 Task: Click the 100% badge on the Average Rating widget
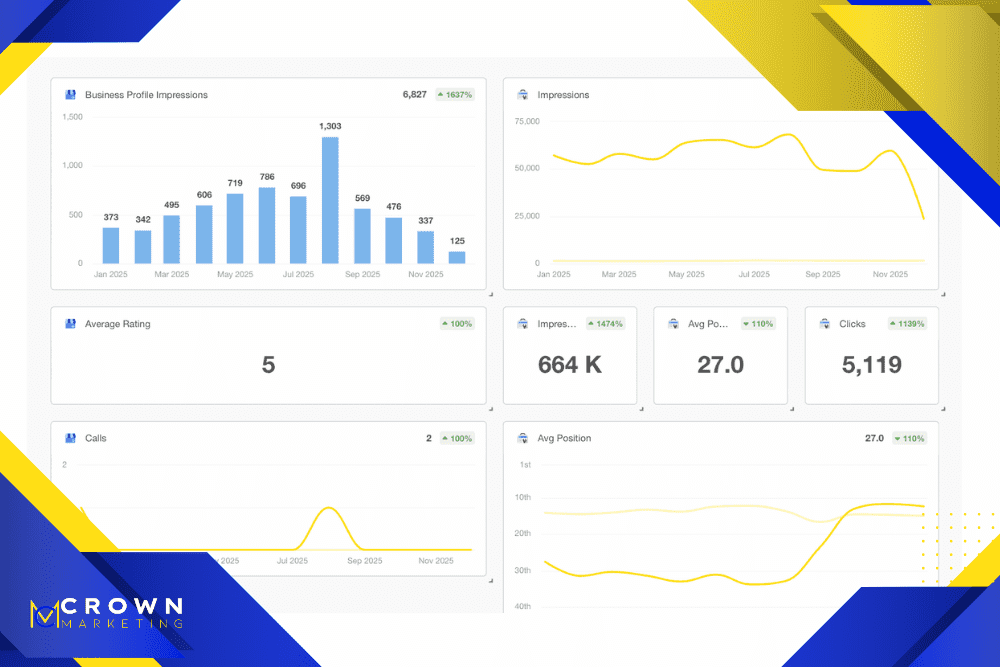[459, 323]
